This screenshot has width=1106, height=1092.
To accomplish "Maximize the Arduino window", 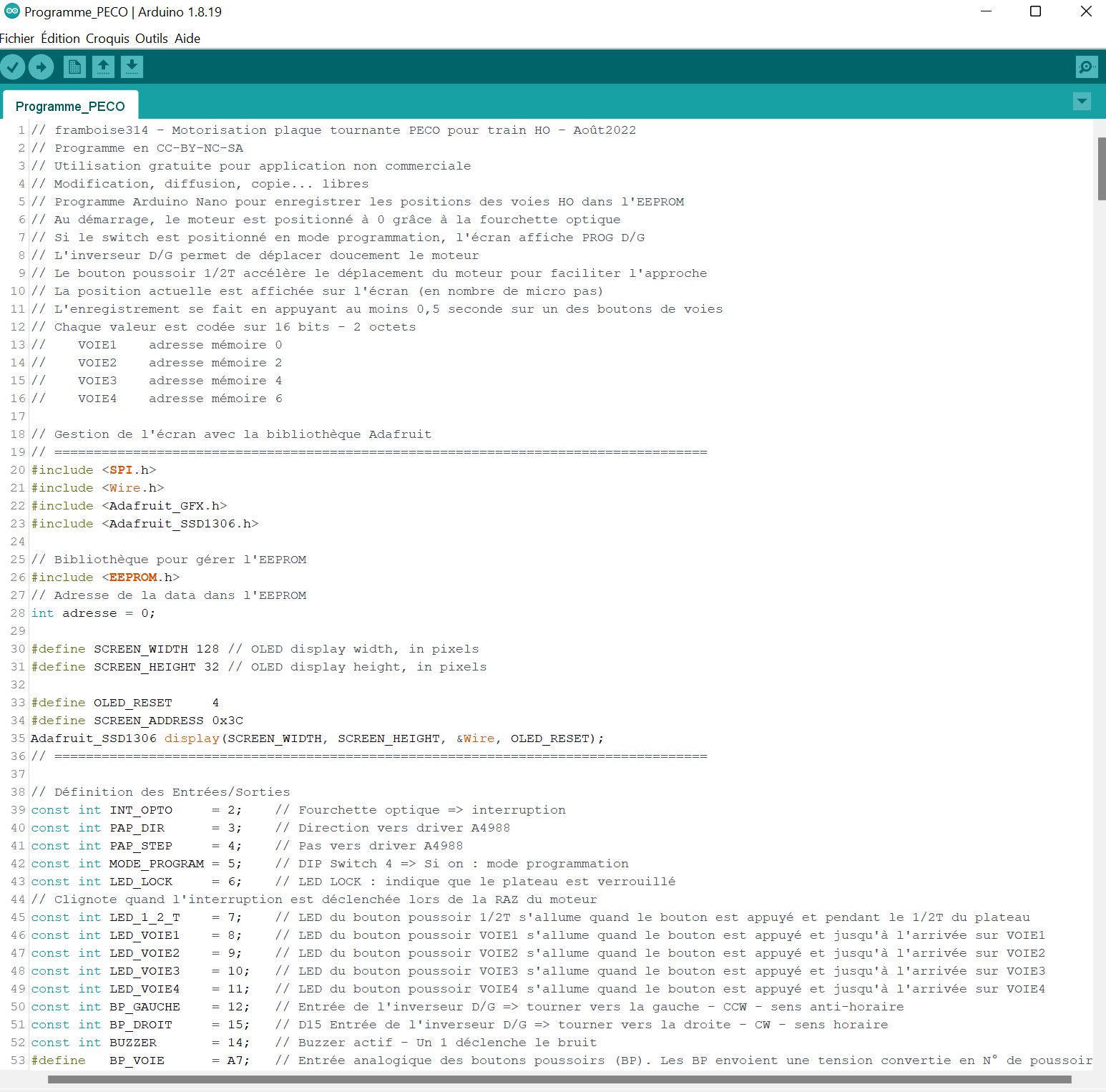I will (x=1035, y=11).
